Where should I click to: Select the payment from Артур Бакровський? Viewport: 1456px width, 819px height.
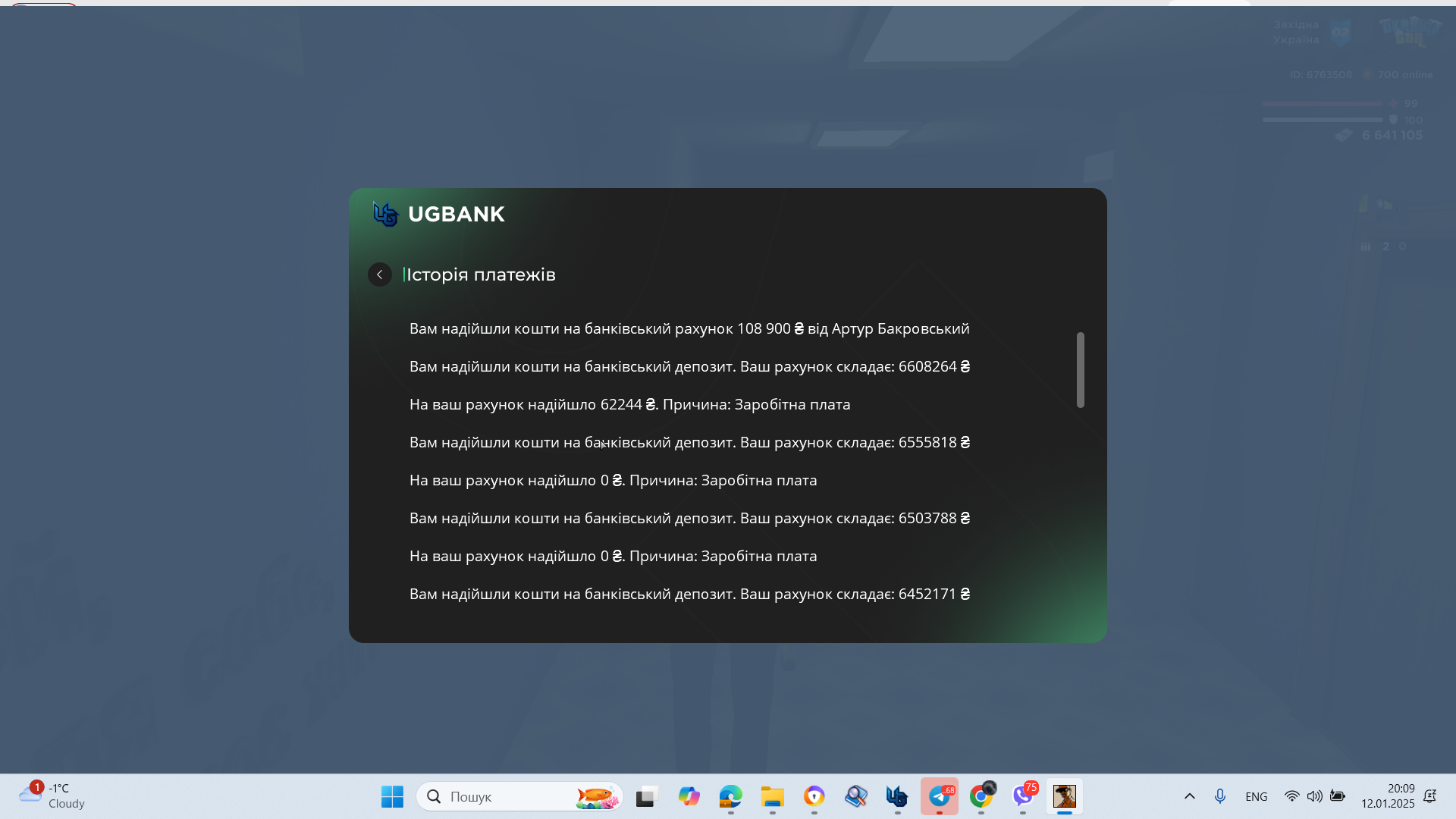point(689,328)
